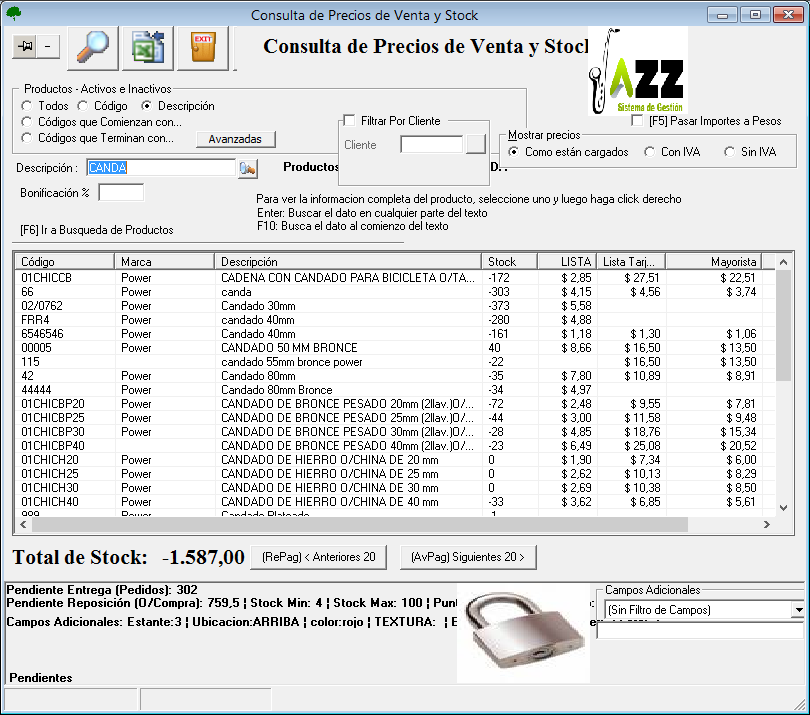Click the Exit door icon

(x=203, y=47)
